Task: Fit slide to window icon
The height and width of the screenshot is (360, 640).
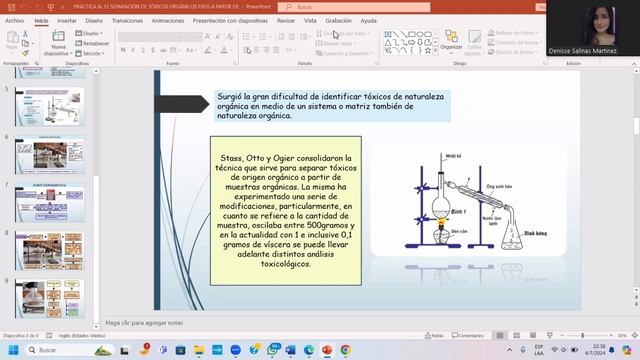Action: 635,336
